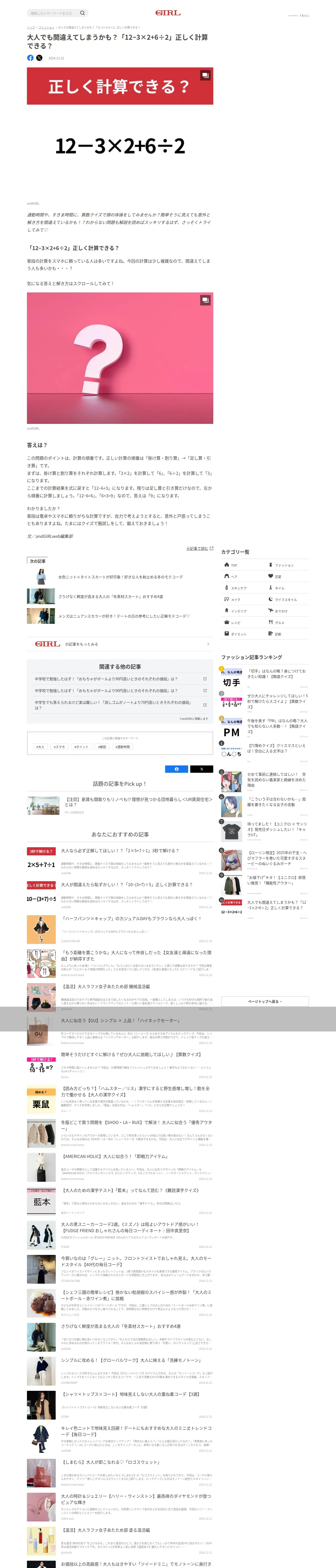
Task: Expand GIRL の記事をもっとみる chevron
Action: [208, 644]
